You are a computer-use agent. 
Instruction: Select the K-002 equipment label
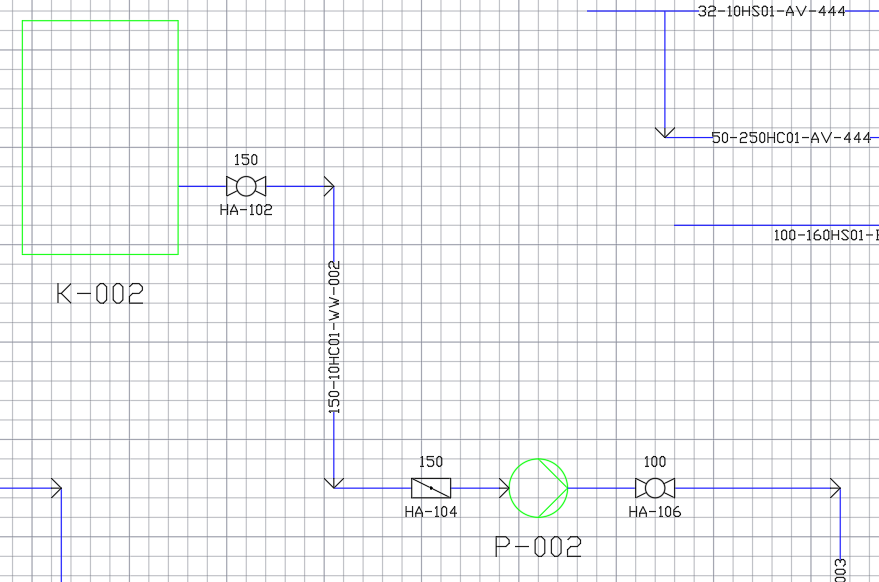100,294
